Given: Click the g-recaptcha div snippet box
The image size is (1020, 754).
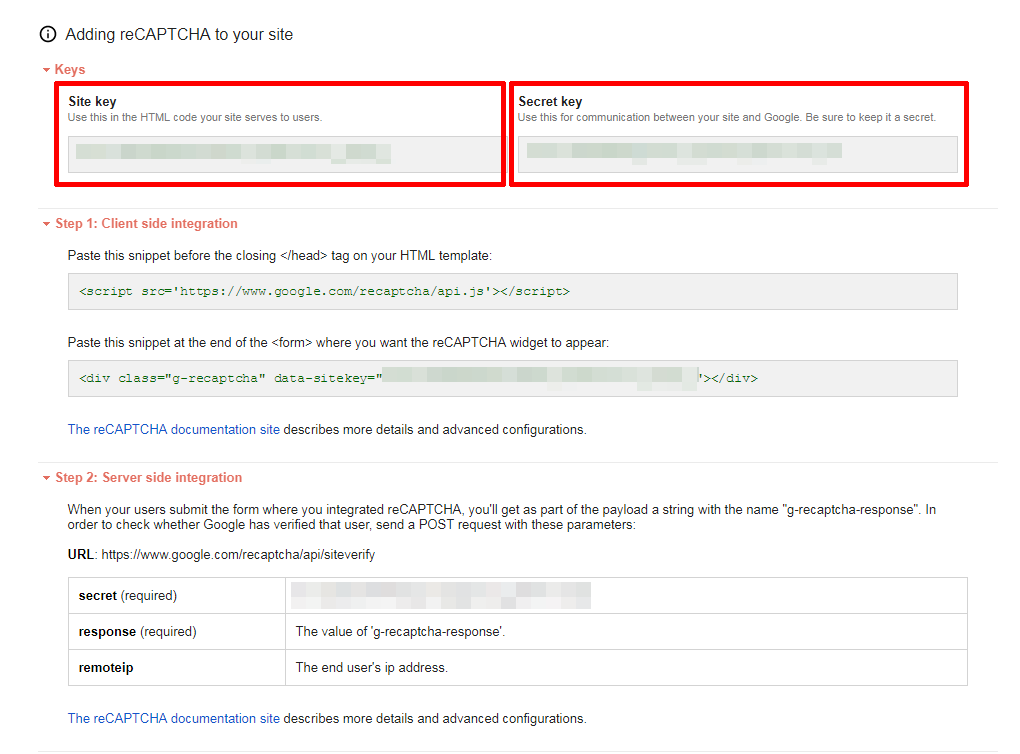Looking at the screenshot, I should tap(513, 379).
